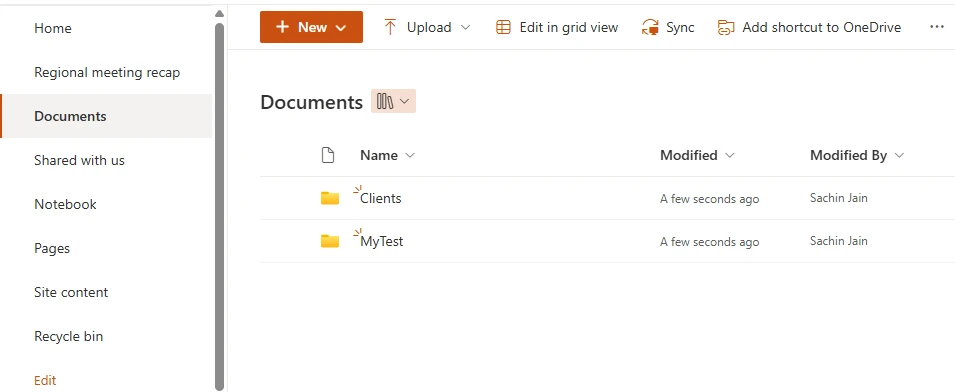Screen dimensions: 955x392
Task: Click the Sync text label
Action: coord(680,27)
